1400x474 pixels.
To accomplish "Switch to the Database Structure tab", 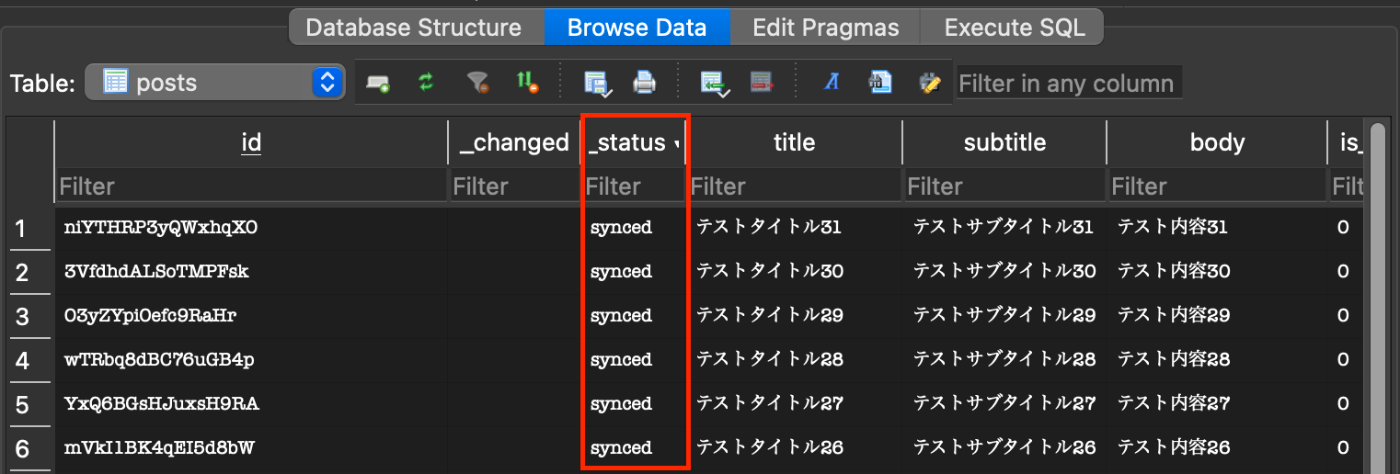I will click(x=413, y=27).
